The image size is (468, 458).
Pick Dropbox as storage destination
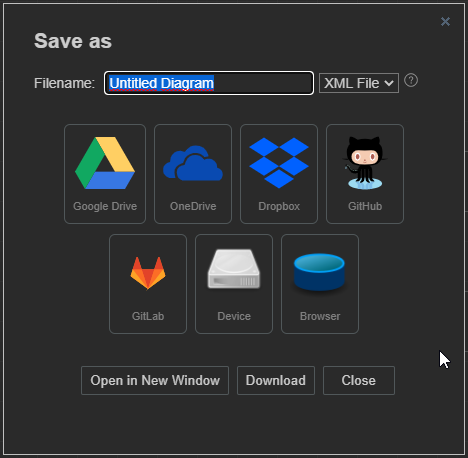279,174
